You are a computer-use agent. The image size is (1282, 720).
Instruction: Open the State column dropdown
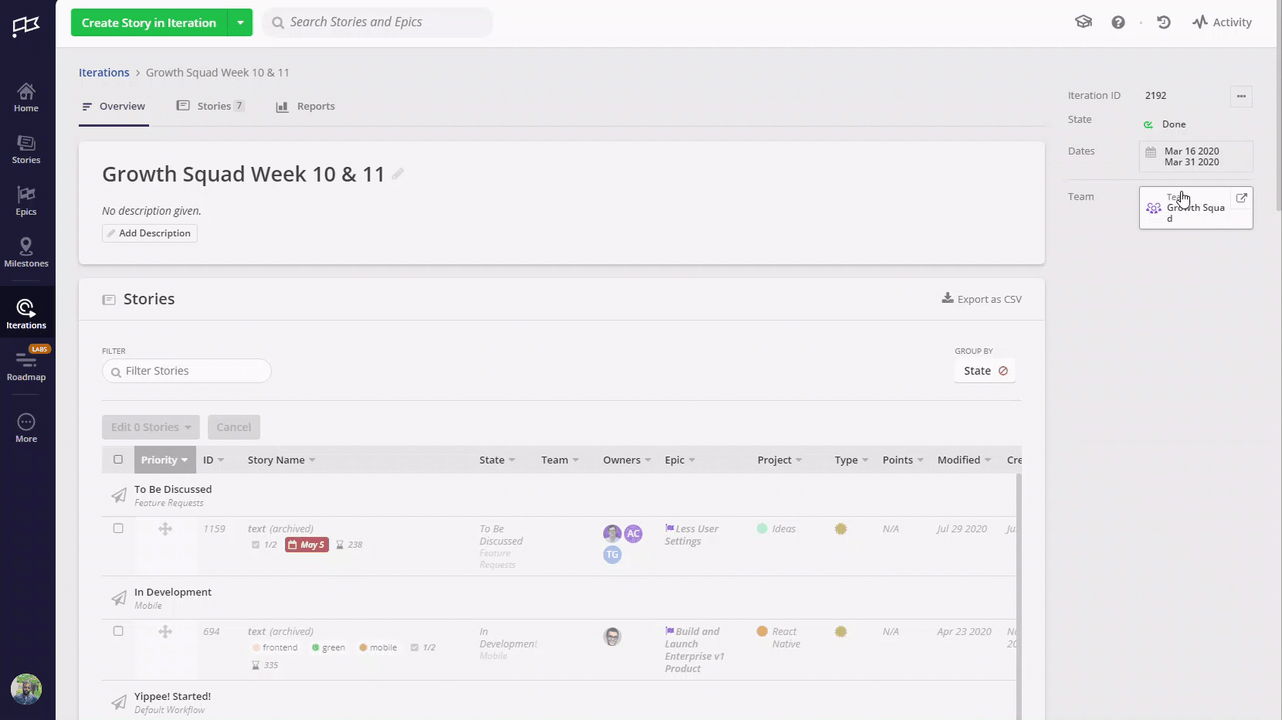click(497, 460)
